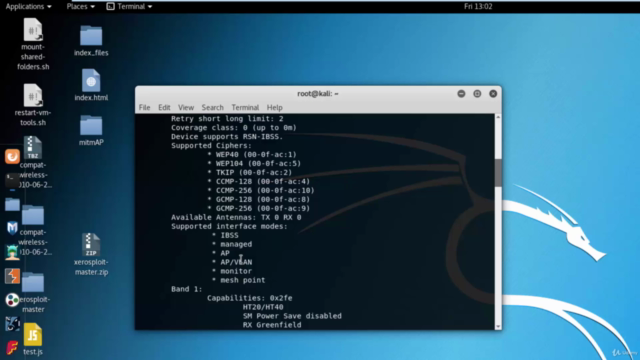
Task: Click the root@kali terminal title bar
Action: 318,93
